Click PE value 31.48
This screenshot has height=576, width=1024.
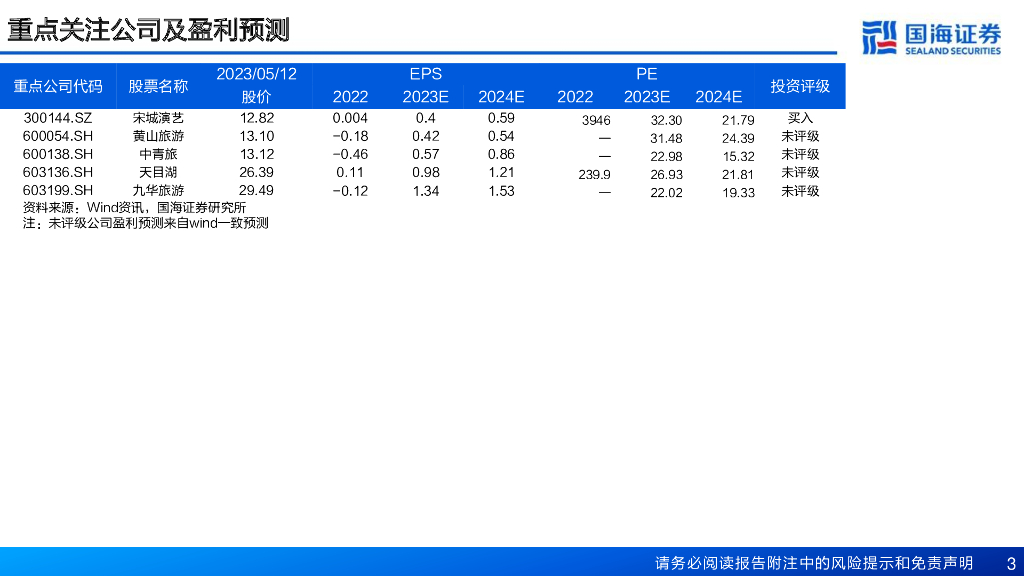pos(666,139)
